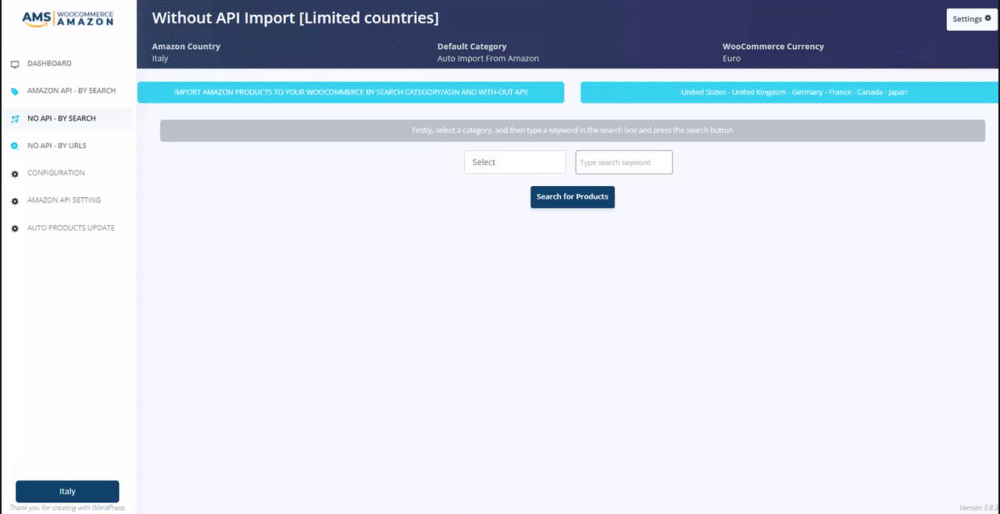Click the Amazon API Setting gear icon
1000x514 pixels.
pyautogui.click(x=15, y=201)
